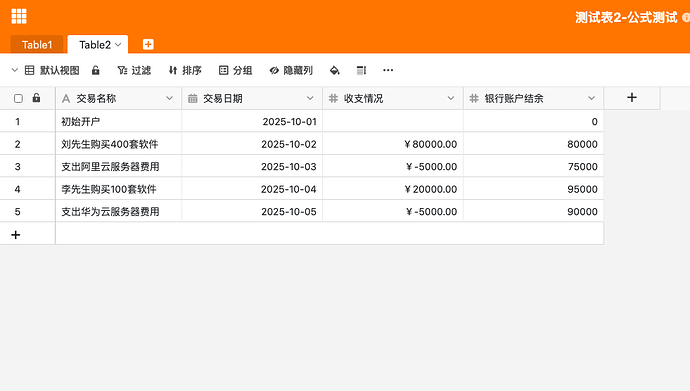This screenshot has height=391, width=690.
Task: Select row number 4
Action: [x=18, y=189]
